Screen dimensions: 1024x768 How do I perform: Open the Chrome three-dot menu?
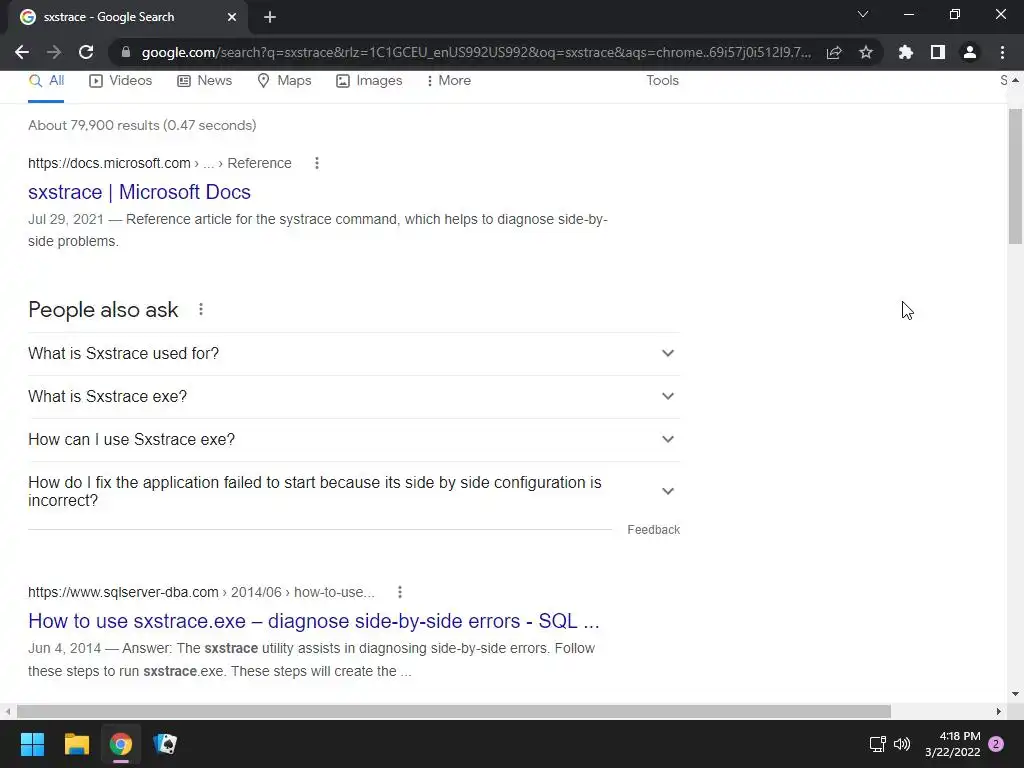[1002, 52]
